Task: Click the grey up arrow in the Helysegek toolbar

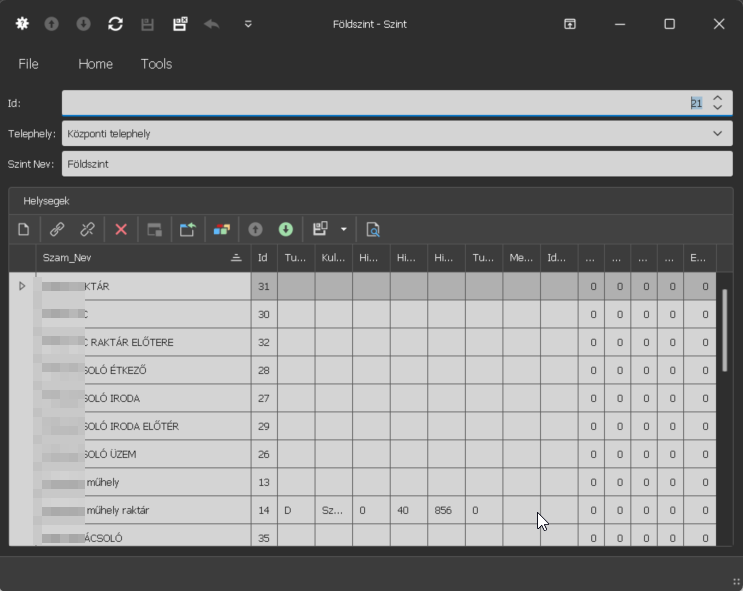Action: [255, 229]
